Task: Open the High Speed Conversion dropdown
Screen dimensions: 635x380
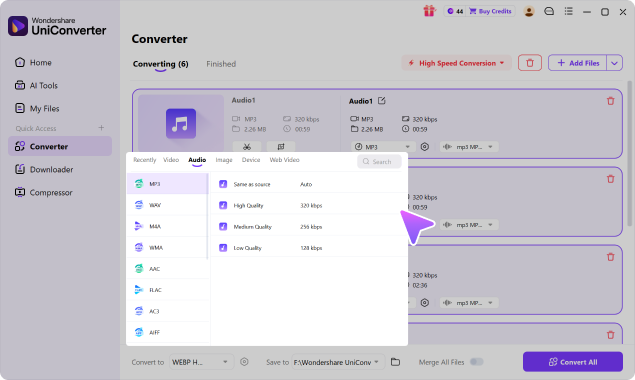Action: pos(456,63)
